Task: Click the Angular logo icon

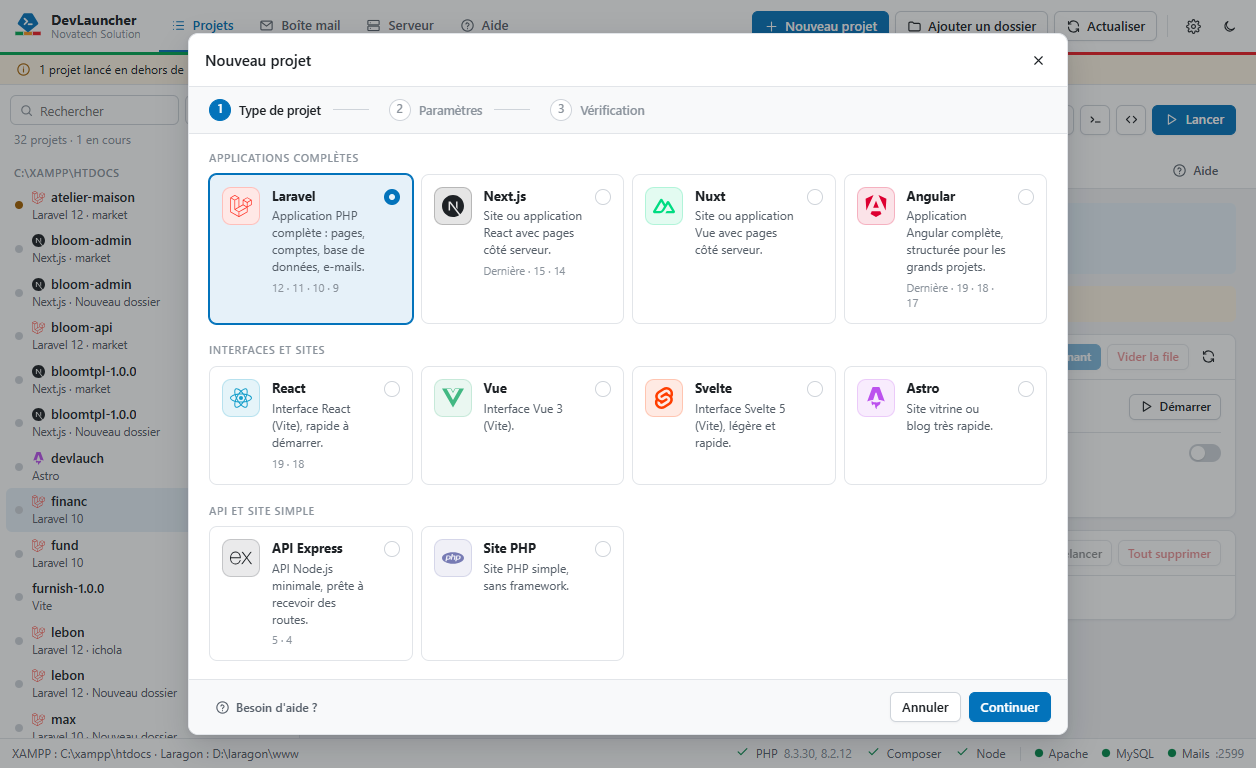Action: pos(876,206)
